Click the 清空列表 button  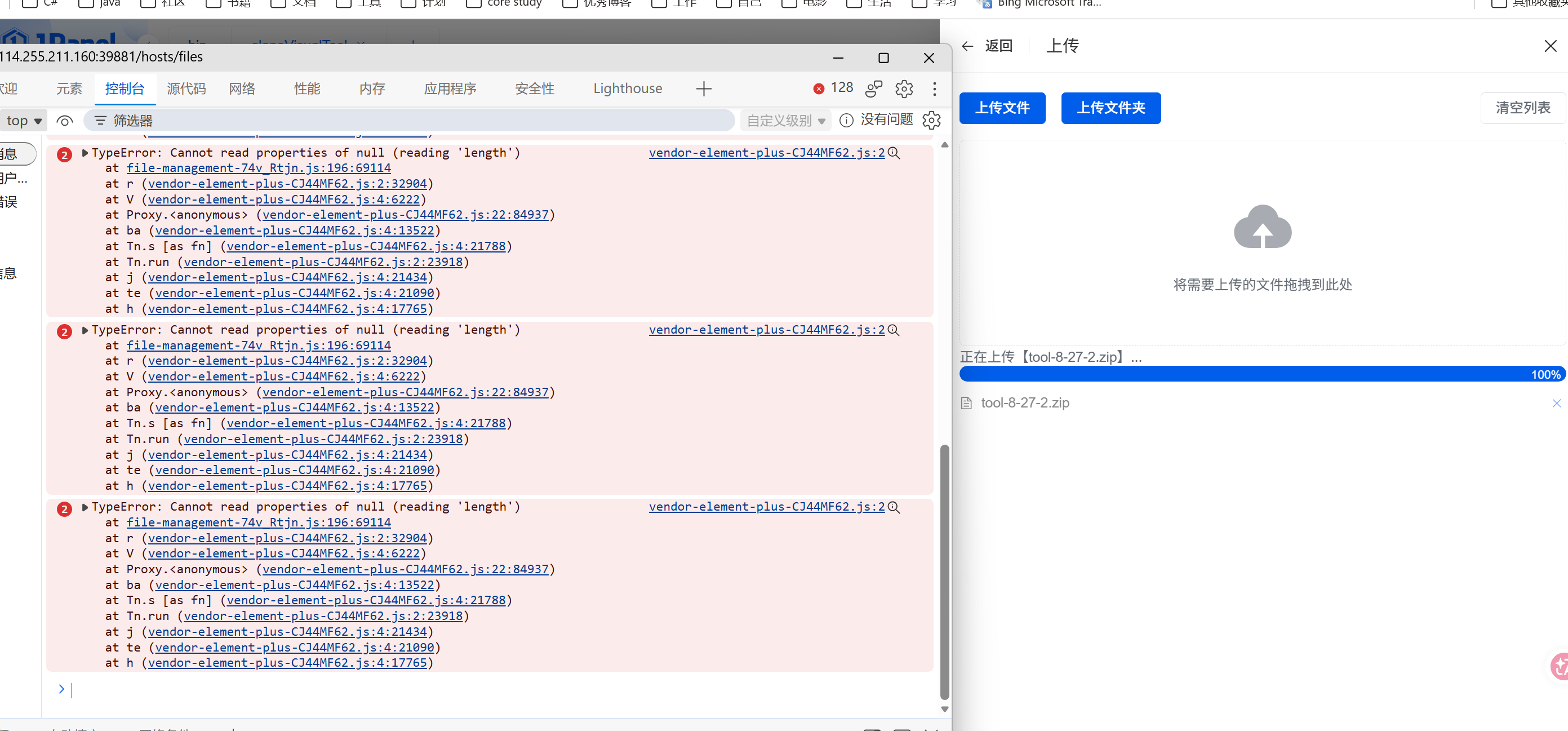click(1523, 108)
